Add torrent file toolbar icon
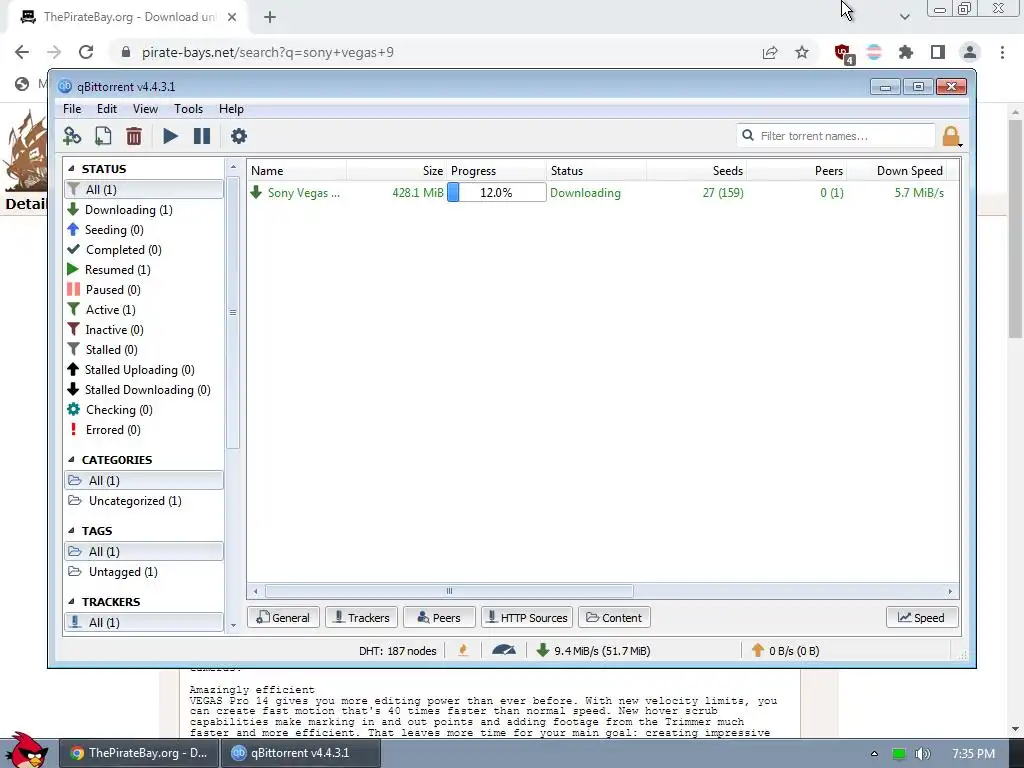Image resolution: width=1024 pixels, height=768 pixels. pos(103,136)
